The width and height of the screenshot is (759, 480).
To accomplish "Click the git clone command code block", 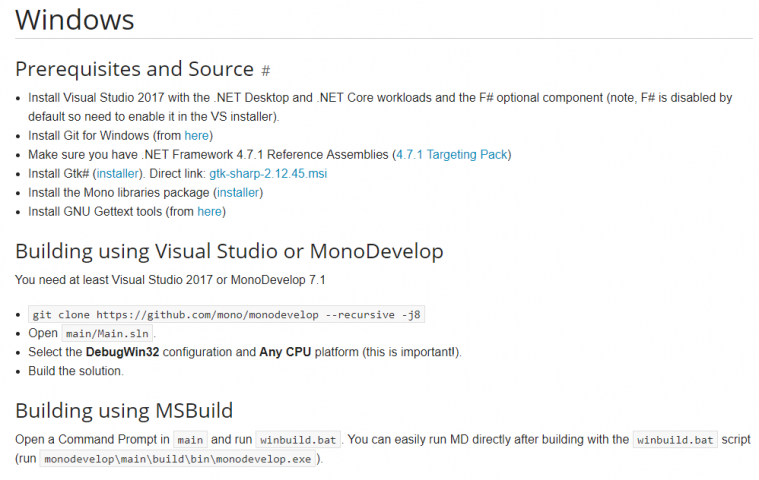I will 226,315.
